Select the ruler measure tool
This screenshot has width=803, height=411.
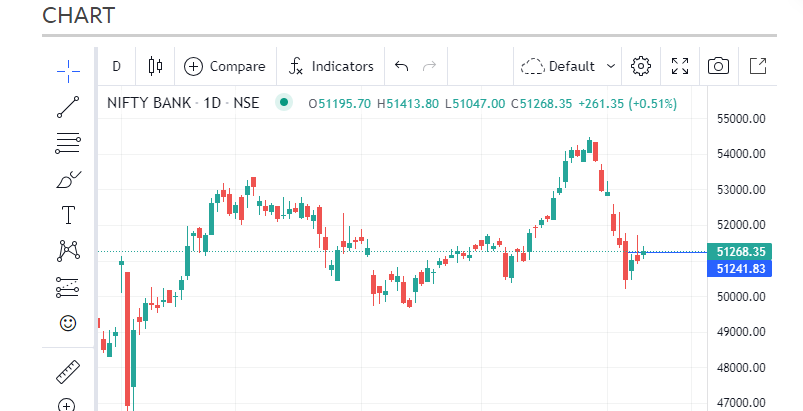[68, 372]
